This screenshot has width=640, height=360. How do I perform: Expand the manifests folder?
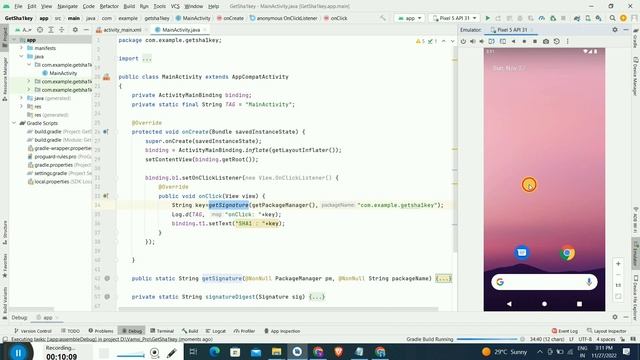tap(22, 48)
